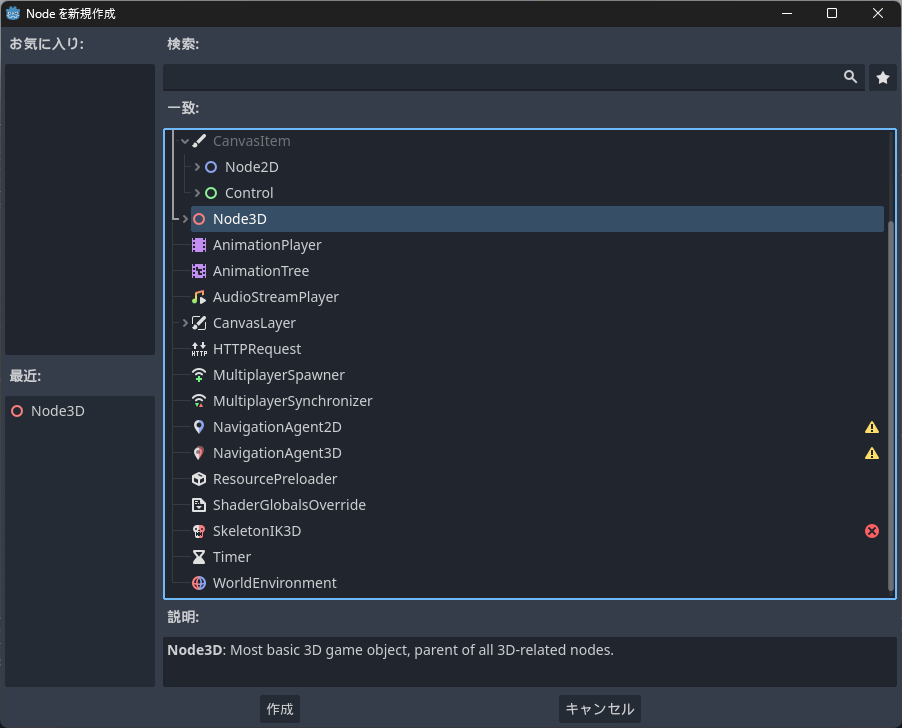Collapse the CanvasItem tree branch
The height and width of the screenshot is (728, 902).
click(185, 141)
